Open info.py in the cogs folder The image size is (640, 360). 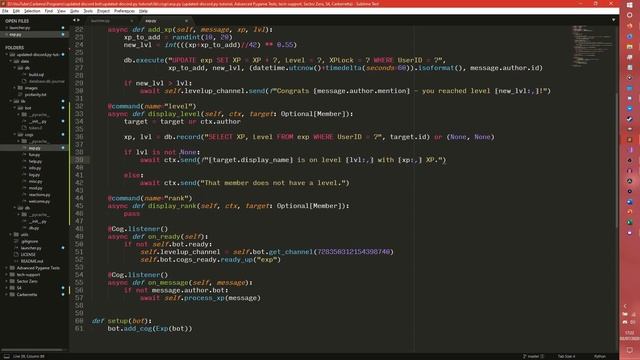[x=35, y=168]
